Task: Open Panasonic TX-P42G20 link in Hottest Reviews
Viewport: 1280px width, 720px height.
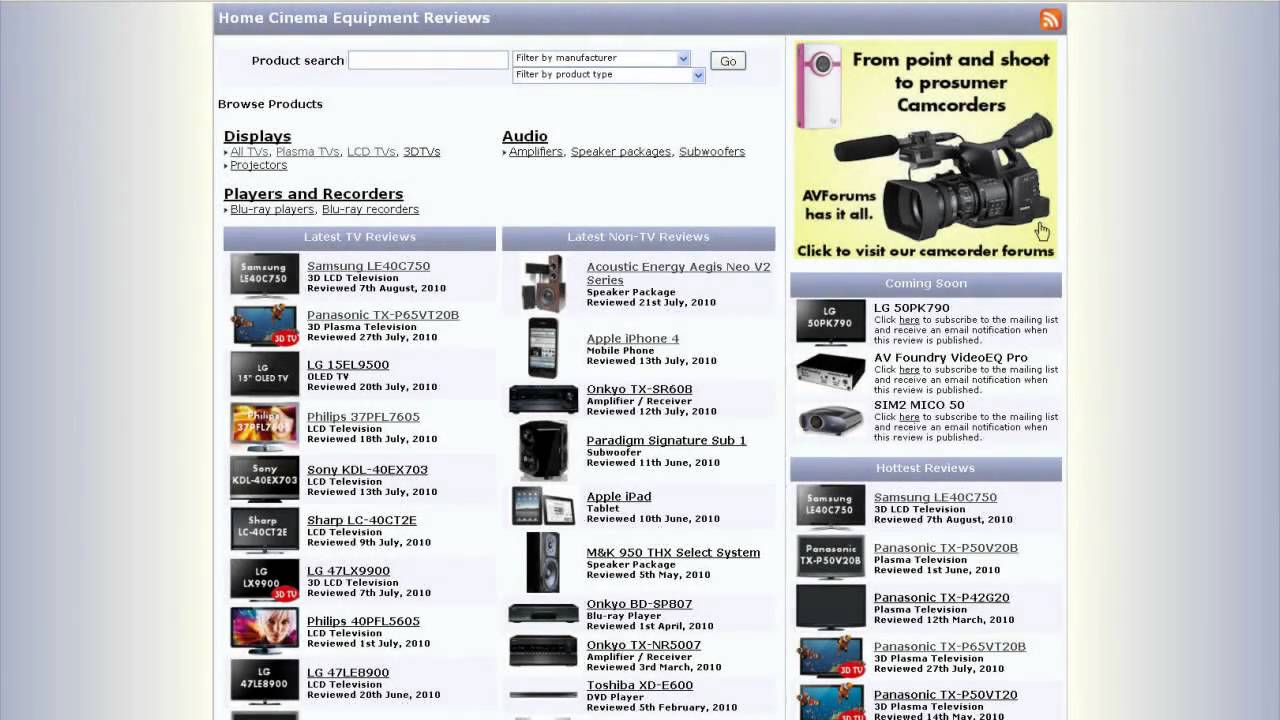Action: [x=942, y=598]
